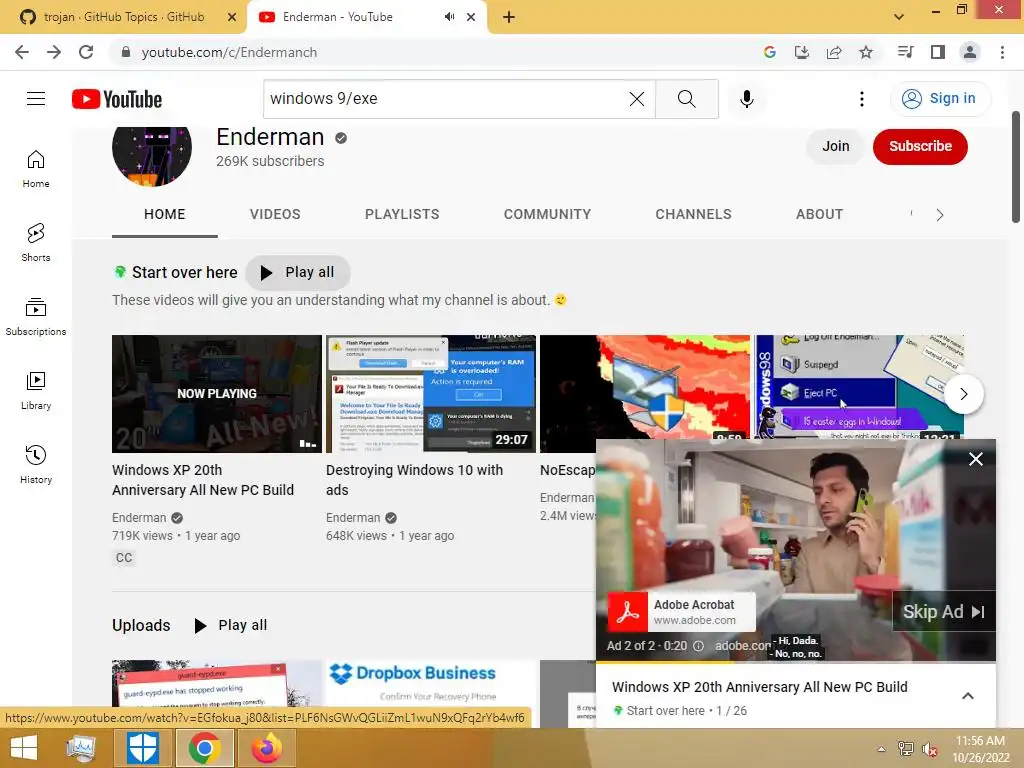Play all Start over here videos
Screen dimensions: 1024x768
click(x=298, y=272)
